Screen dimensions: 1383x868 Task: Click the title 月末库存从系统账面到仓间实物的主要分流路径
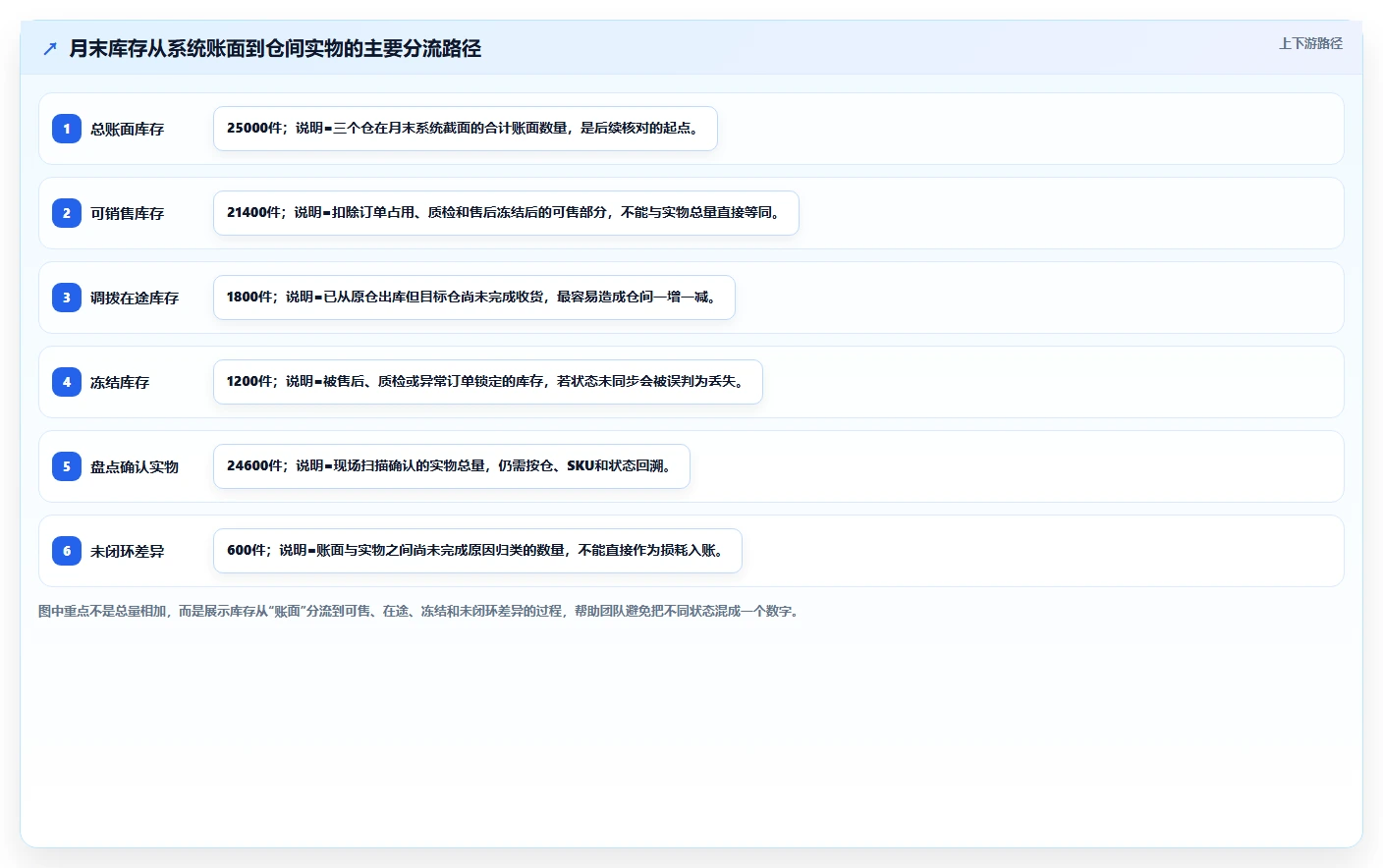pos(275,48)
